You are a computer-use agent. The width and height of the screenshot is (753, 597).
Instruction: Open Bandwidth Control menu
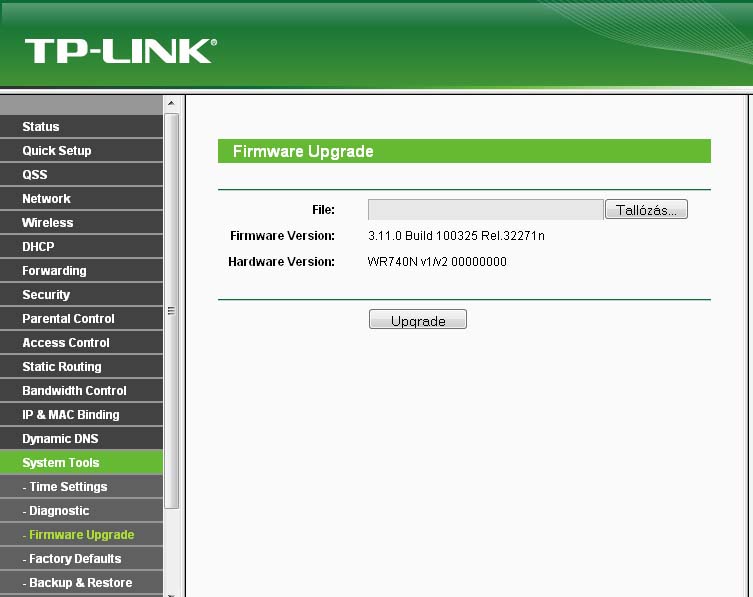(x=81, y=390)
